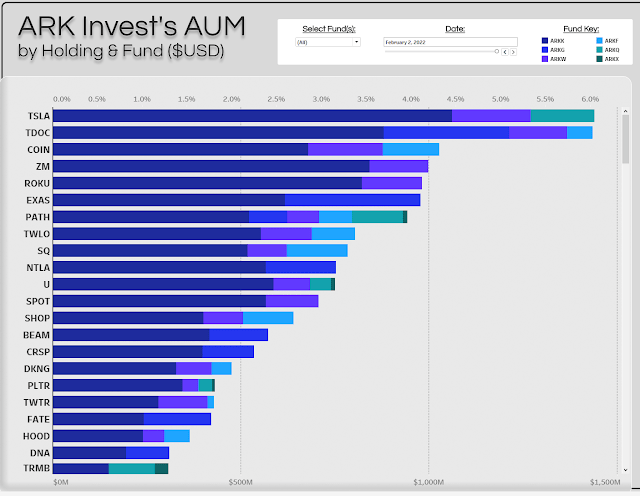Open the Select Fund(s) dropdown

[328, 42]
